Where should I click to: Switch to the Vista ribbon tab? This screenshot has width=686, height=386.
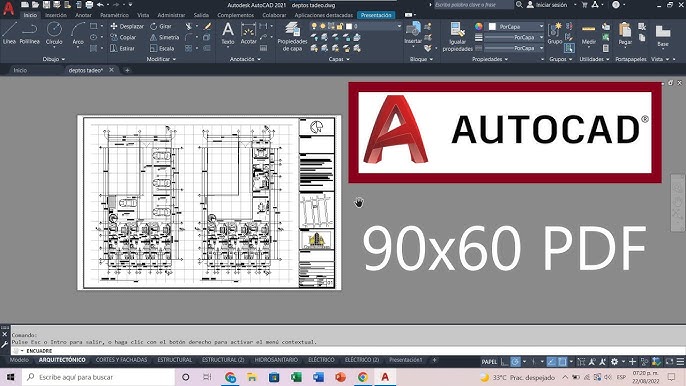click(x=143, y=15)
